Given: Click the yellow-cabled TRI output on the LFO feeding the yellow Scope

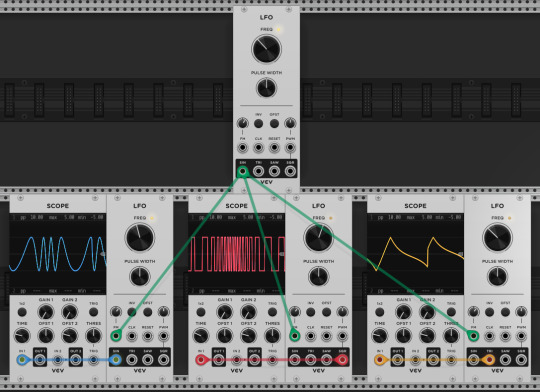Looking at the screenshot, I should tap(489, 360).
